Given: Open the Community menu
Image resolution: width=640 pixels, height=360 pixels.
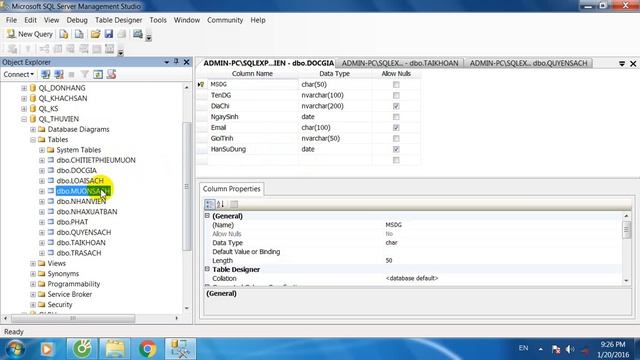Looking at the screenshot, I should pyautogui.click(x=225, y=20).
